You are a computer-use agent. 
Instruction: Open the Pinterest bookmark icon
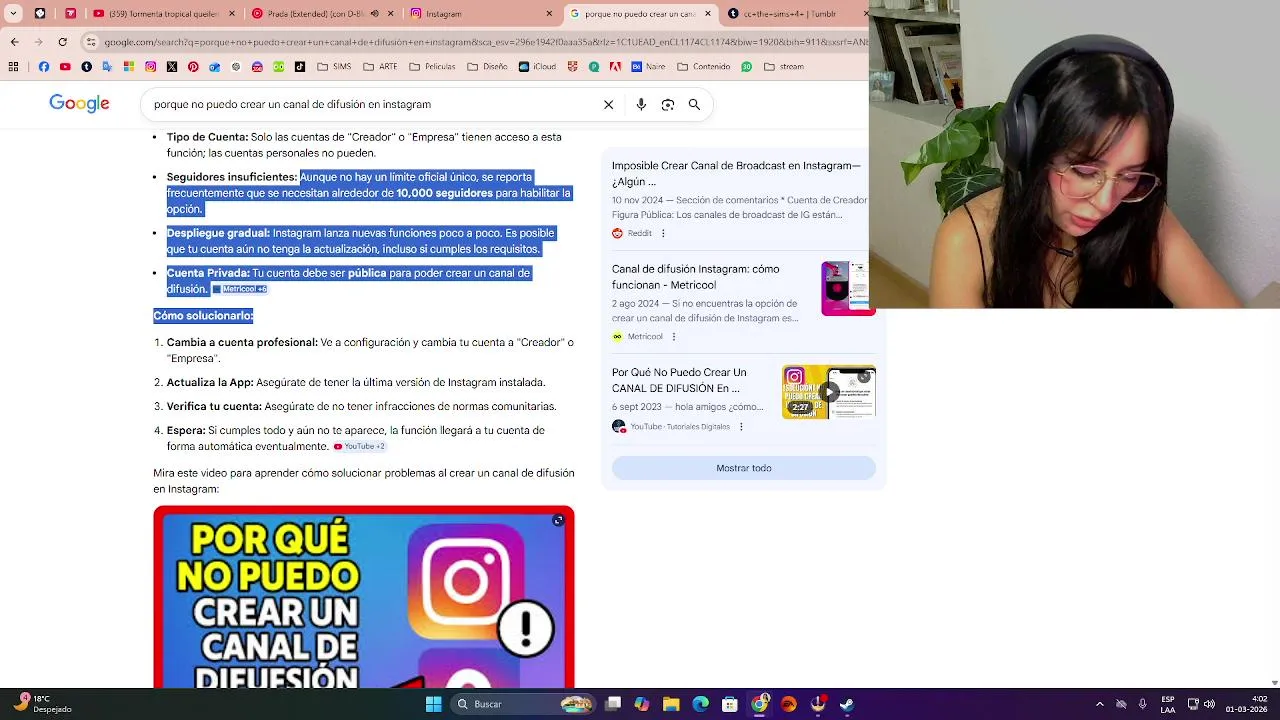point(193,67)
